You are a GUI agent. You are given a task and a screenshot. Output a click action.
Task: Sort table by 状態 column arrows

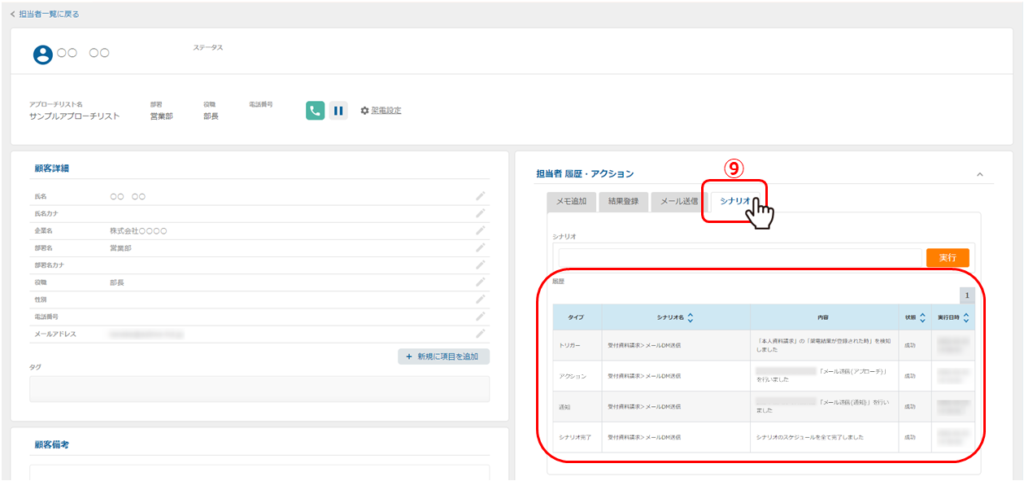922,317
